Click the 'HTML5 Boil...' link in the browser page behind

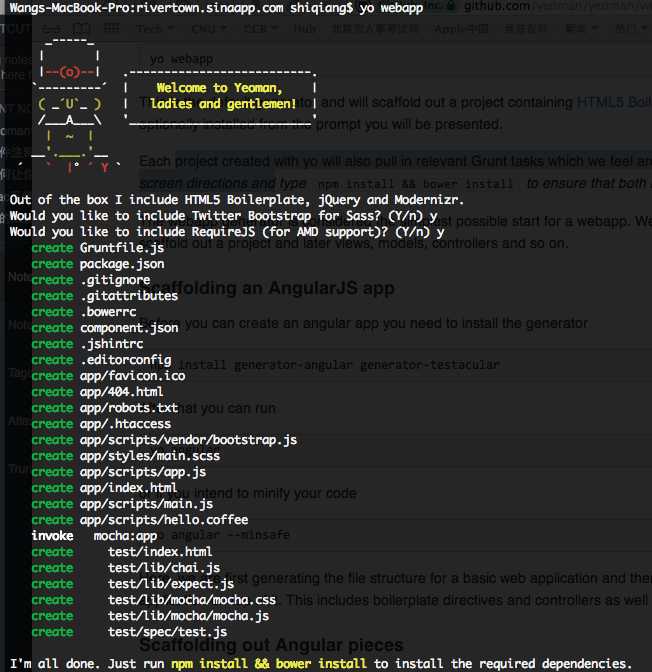614,102
